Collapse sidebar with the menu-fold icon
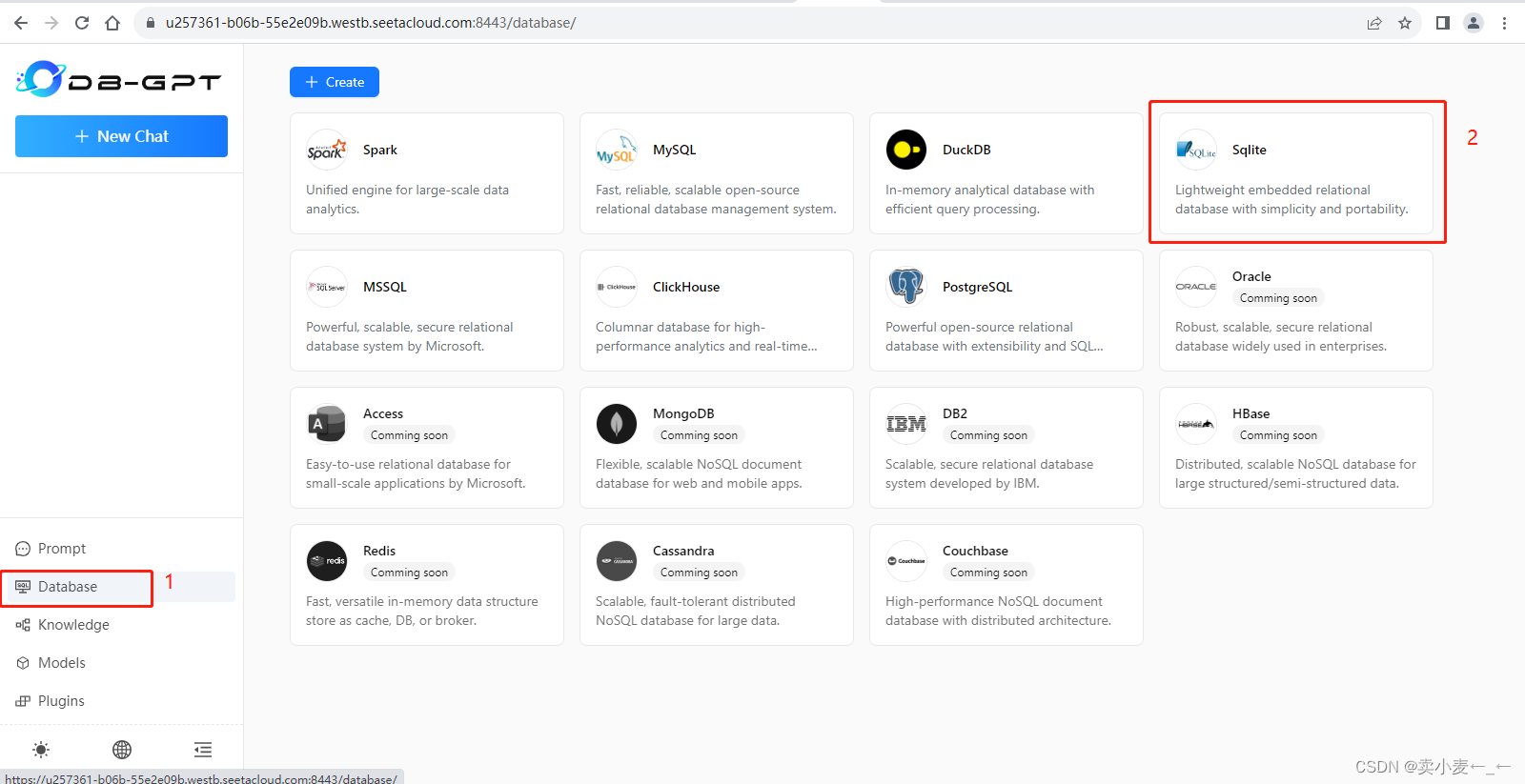The height and width of the screenshot is (784, 1525). (x=203, y=750)
